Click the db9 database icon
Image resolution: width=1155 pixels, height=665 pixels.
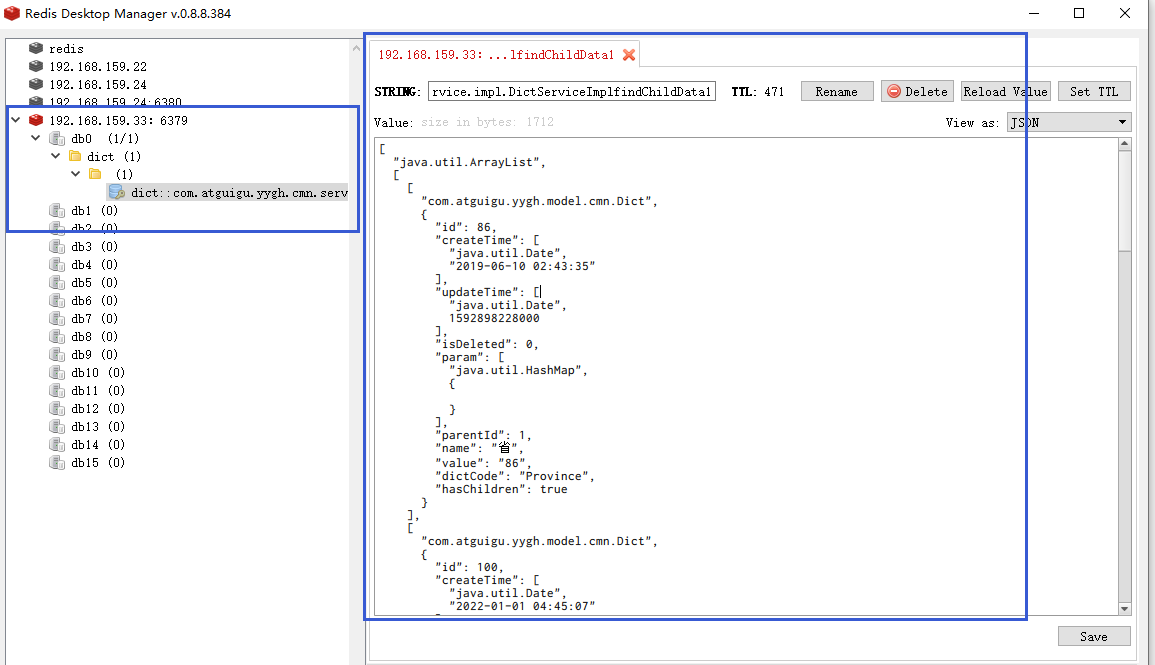point(57,355)
